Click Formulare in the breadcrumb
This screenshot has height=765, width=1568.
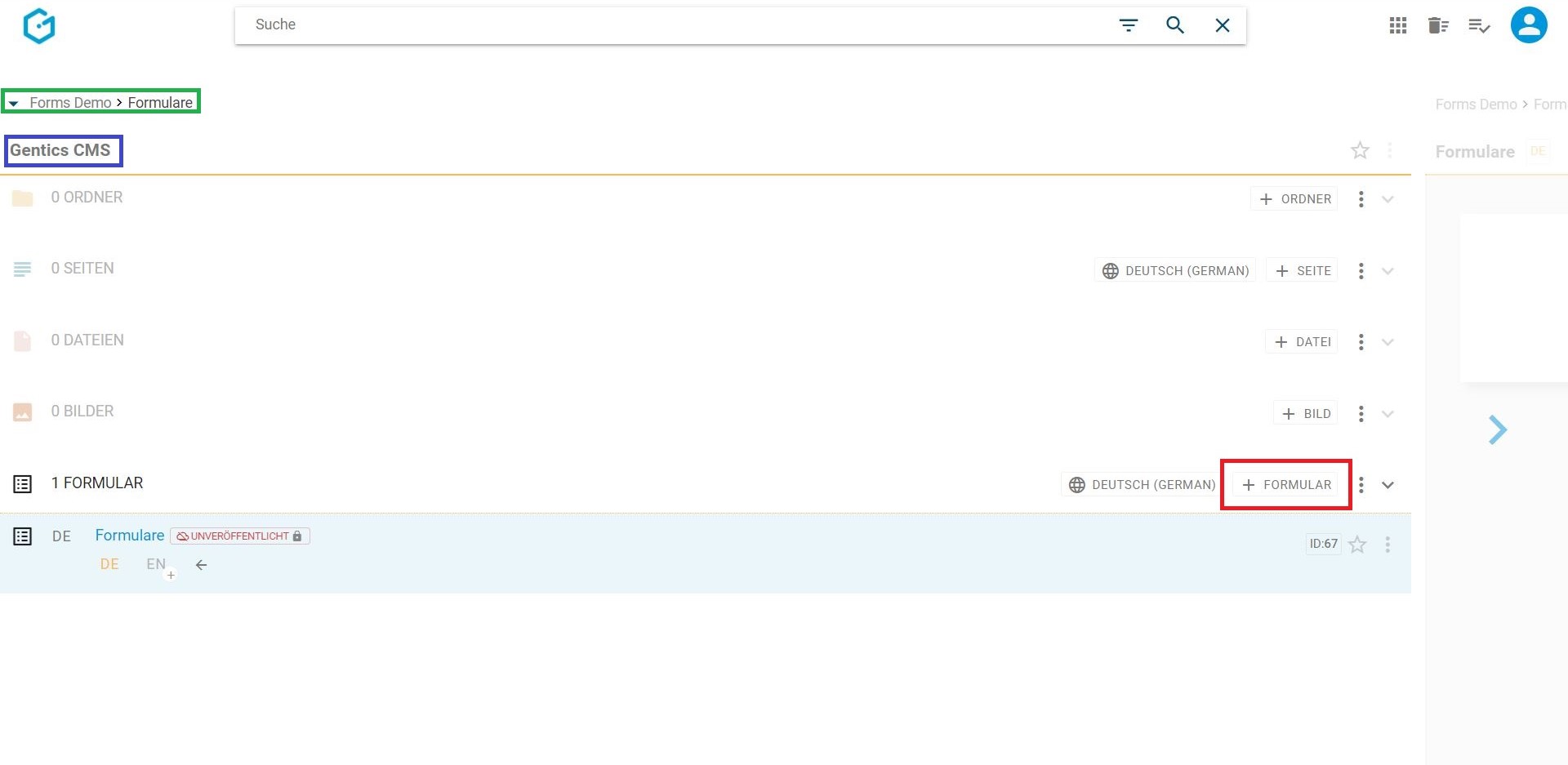point(160,103)
